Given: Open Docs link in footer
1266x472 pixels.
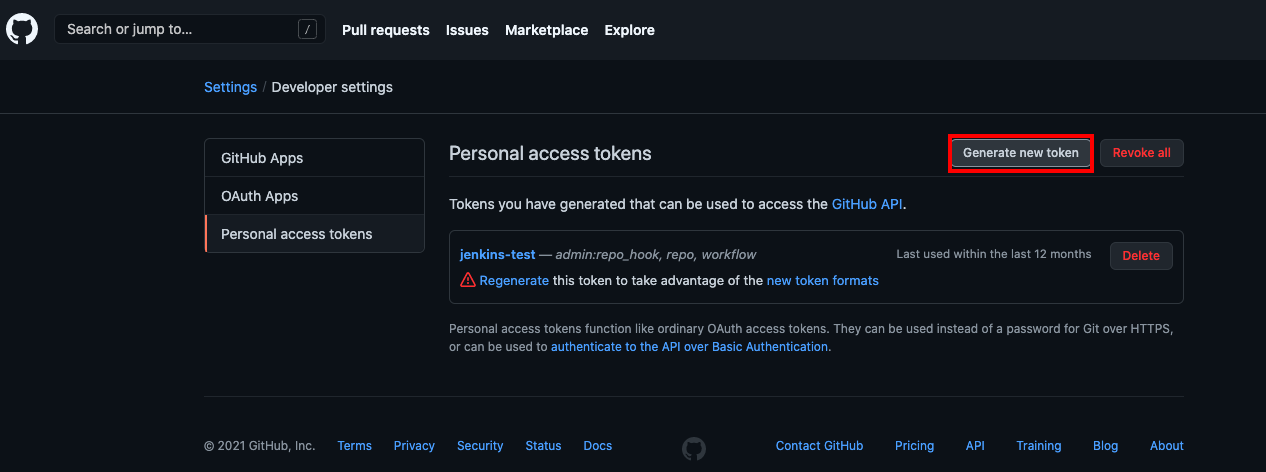Looking at the screenshot, I should 598,446.
